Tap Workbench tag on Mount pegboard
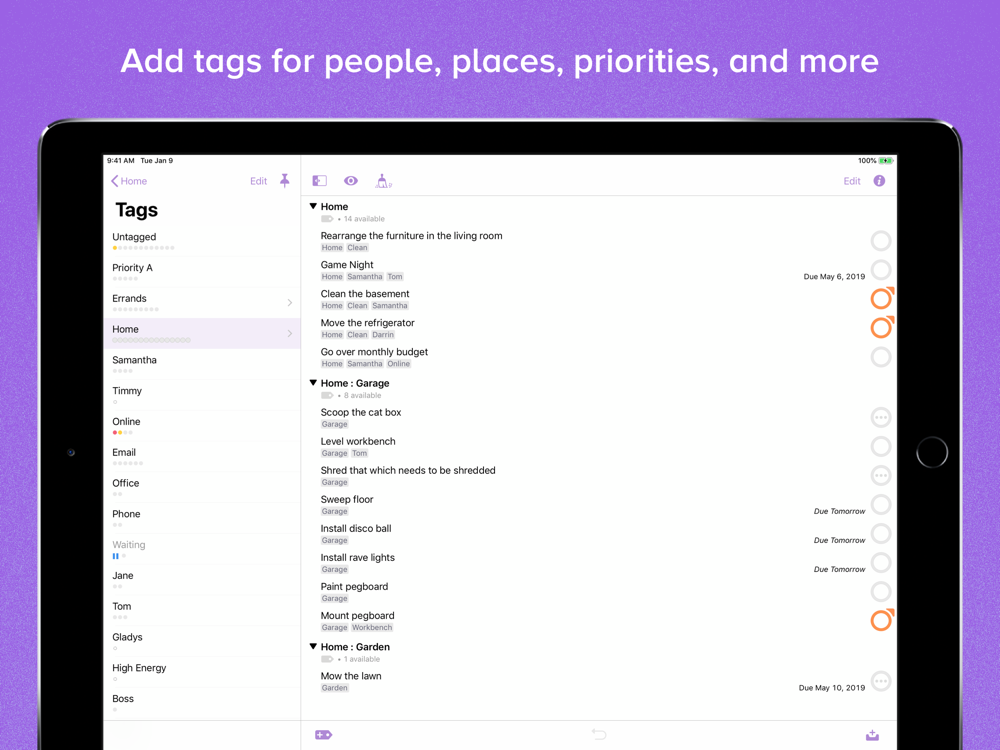 click(x=372, y=628)
